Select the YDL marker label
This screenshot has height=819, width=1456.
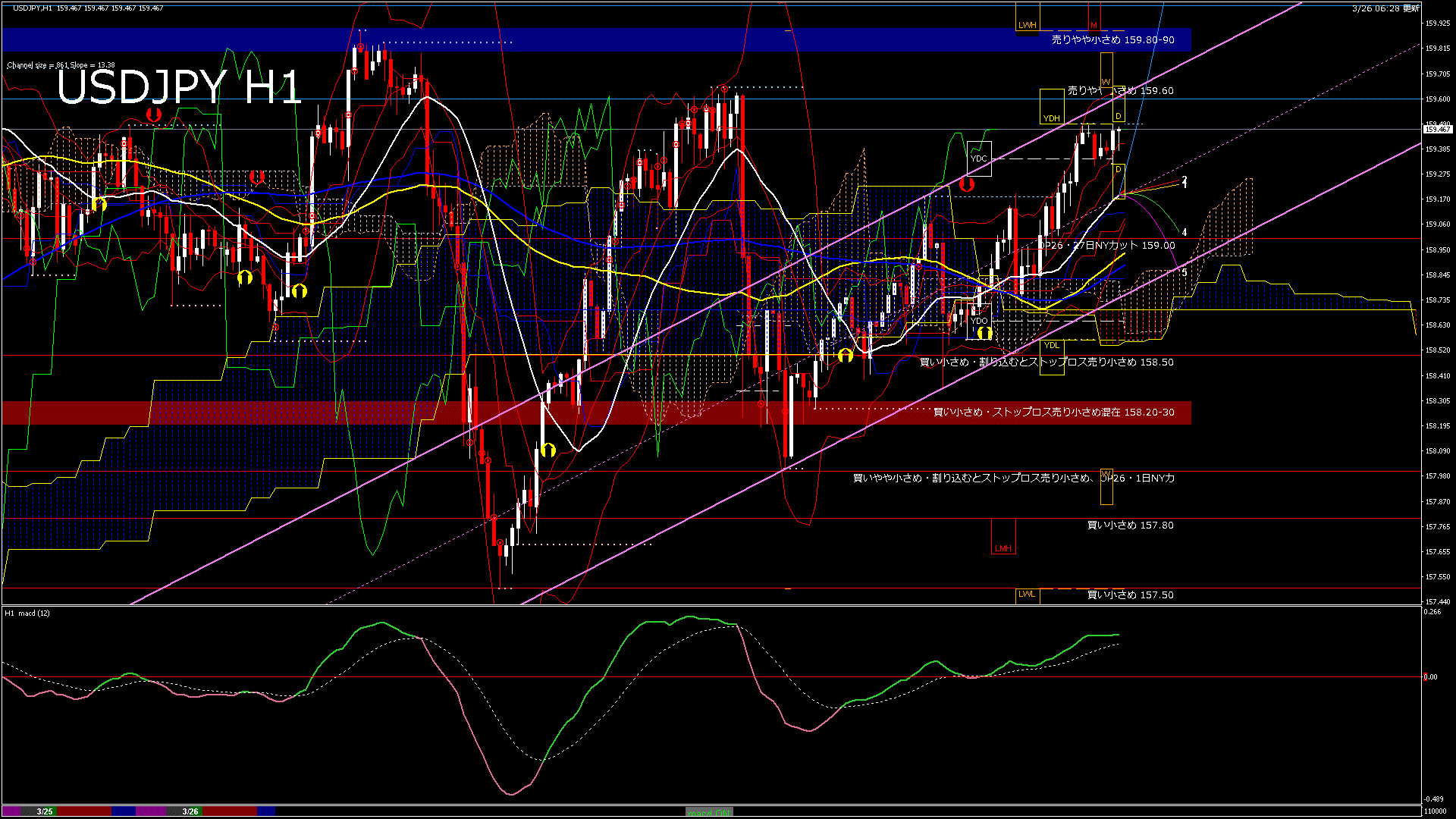click(x=1051, y=345)
